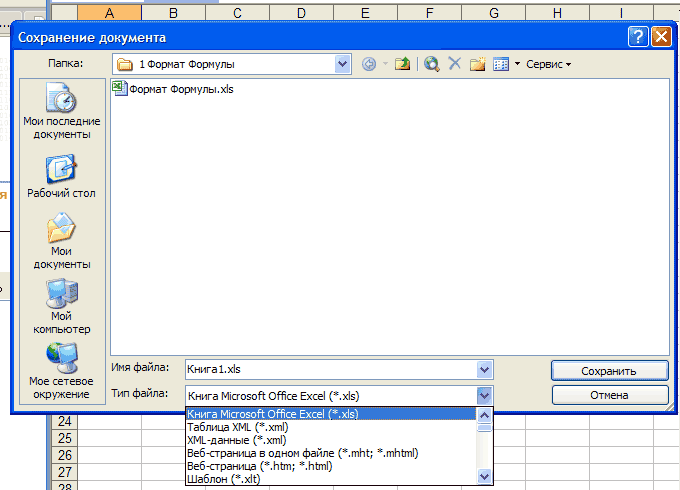Open Мой компьютер location
Image resolution: width=680 pixels, height=490 pixels.
point(61,307)
